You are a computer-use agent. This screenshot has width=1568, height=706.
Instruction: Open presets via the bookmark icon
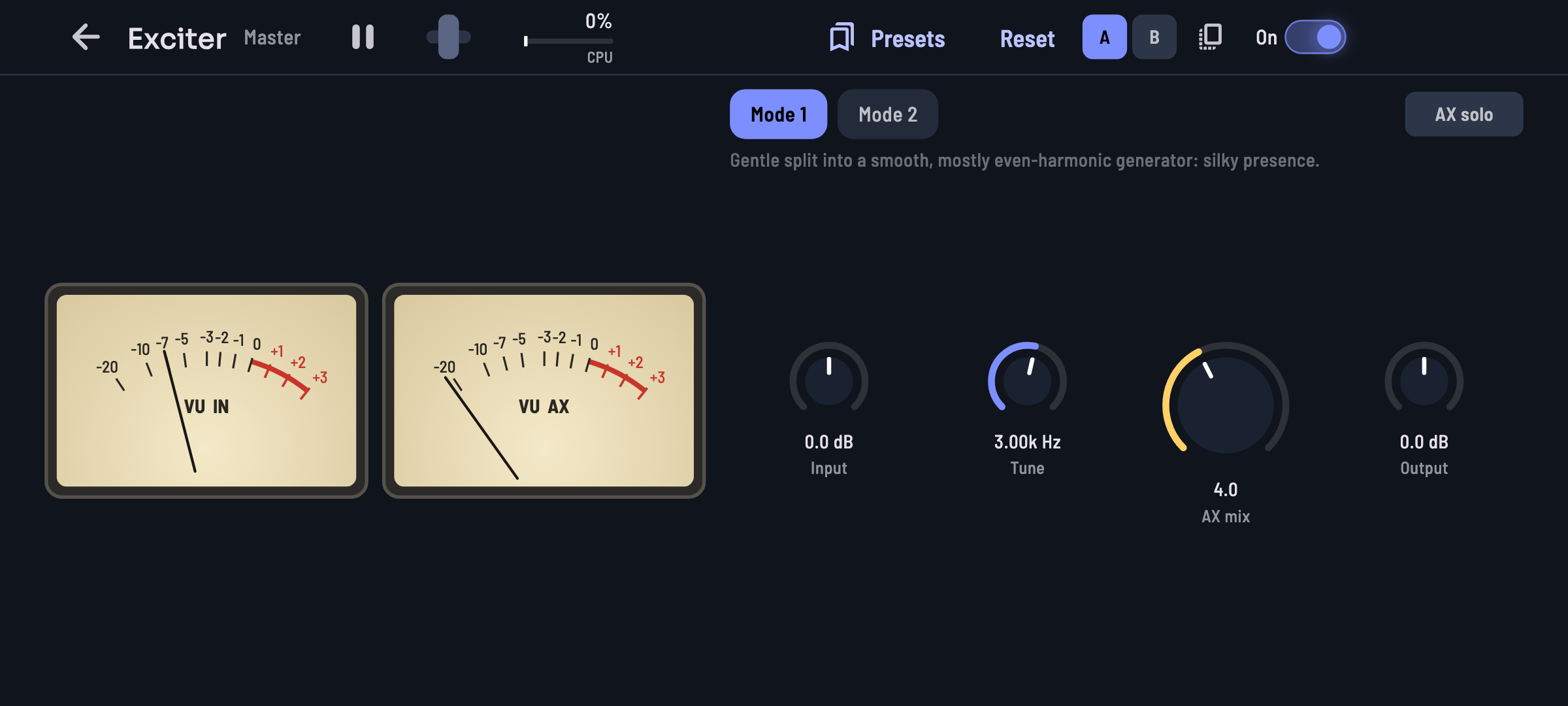(841, 37)
